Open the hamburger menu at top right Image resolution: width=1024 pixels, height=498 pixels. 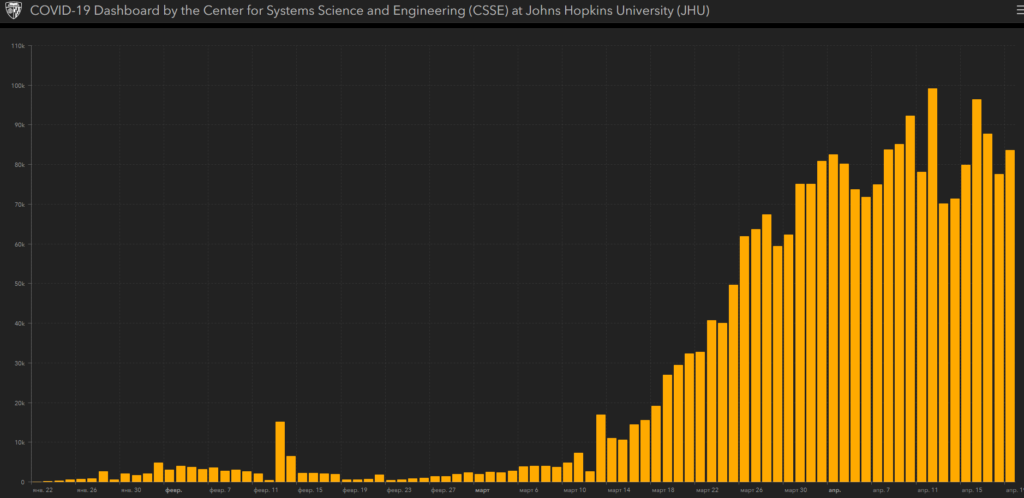pos(1018,10)
